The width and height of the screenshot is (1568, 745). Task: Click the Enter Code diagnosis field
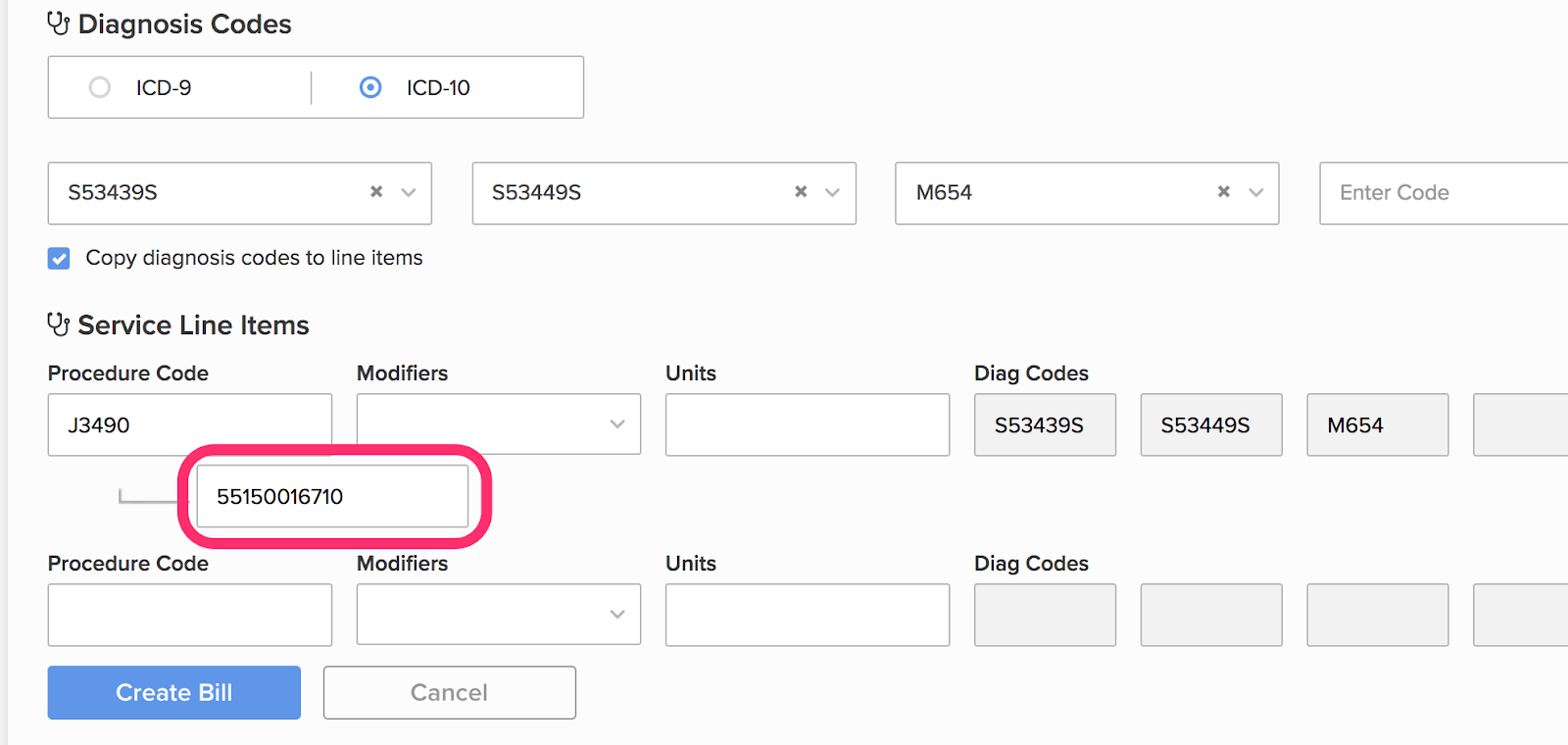pyautogui.click(x=1441, y=192)
